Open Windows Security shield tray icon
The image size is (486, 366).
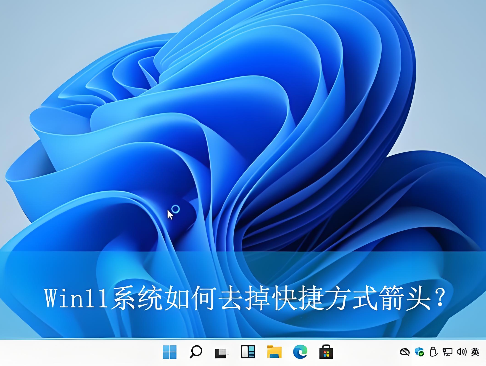click(x=419, y=352)
